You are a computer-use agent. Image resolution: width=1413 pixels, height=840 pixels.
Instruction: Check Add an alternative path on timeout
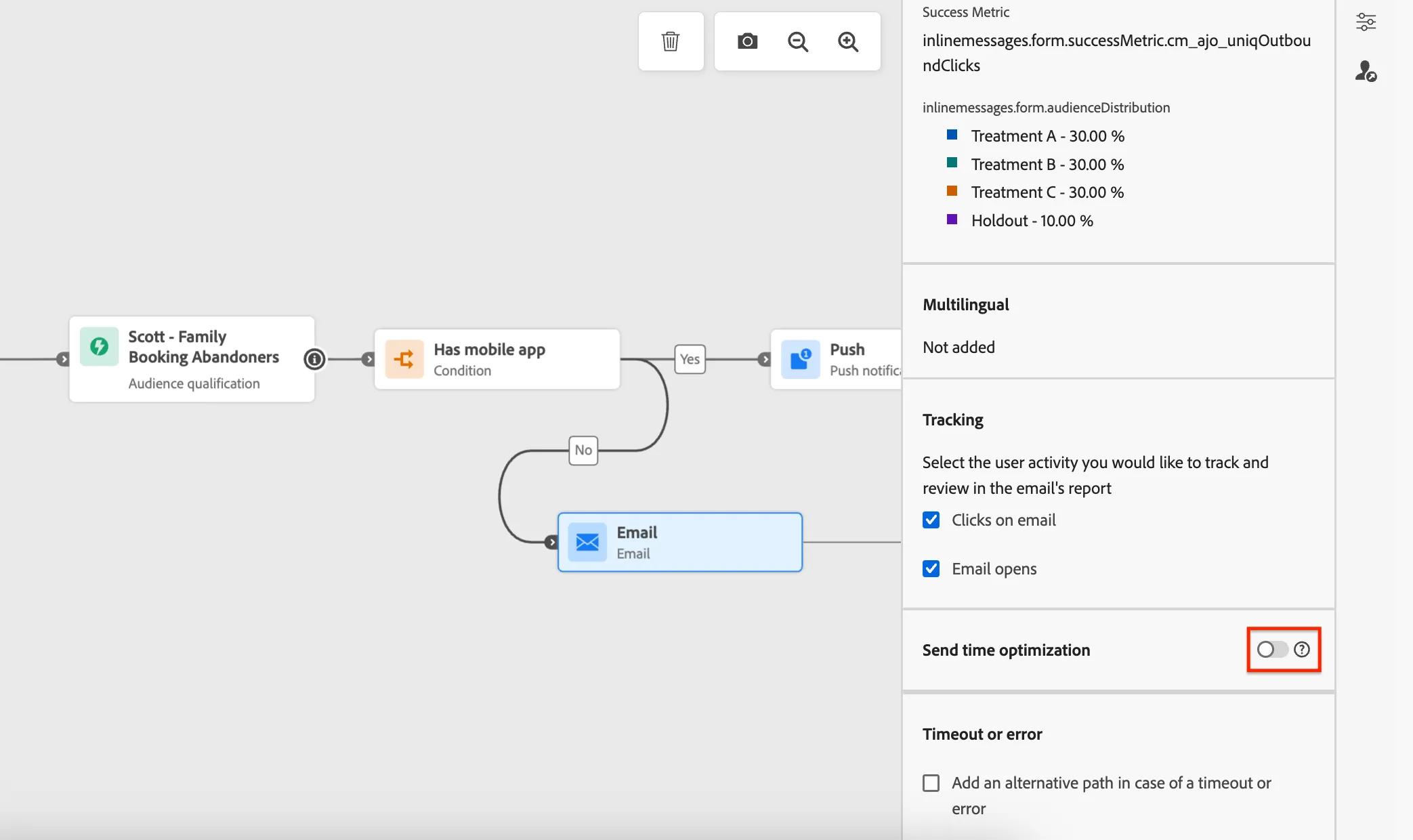(931, 783)
